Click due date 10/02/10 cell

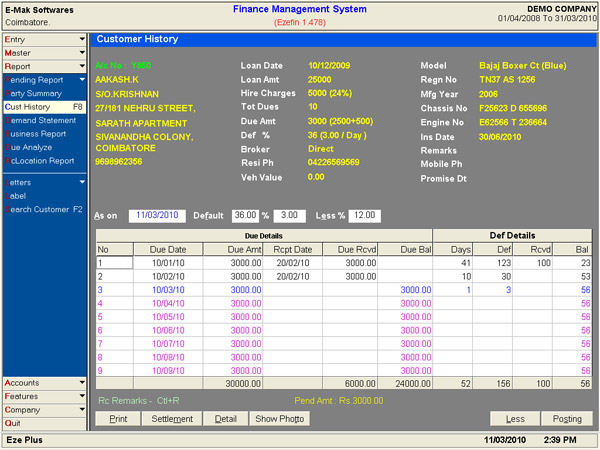pos(168,276)
